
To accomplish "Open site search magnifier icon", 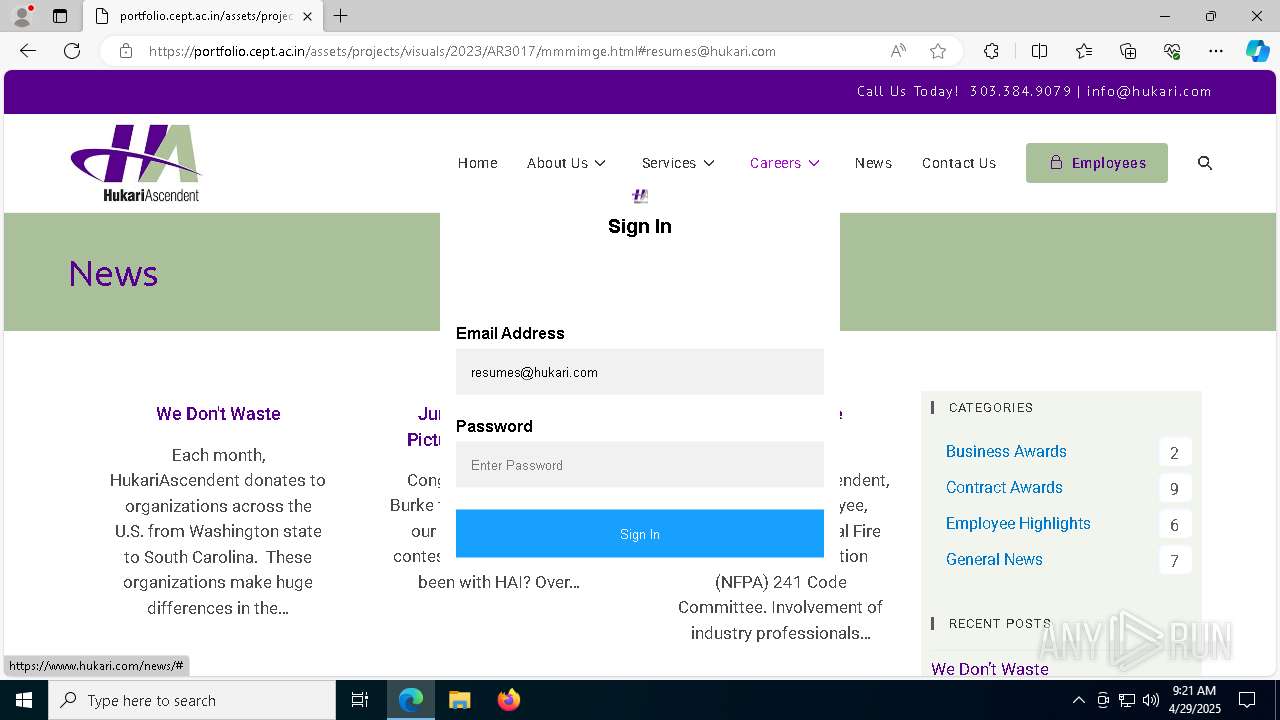I will pyautogui.click(x=1205, y=163).
